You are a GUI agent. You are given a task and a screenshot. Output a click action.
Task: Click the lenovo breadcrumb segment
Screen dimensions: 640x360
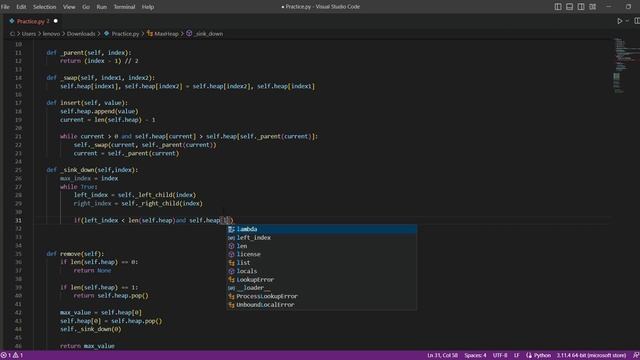tap(51, 33)
